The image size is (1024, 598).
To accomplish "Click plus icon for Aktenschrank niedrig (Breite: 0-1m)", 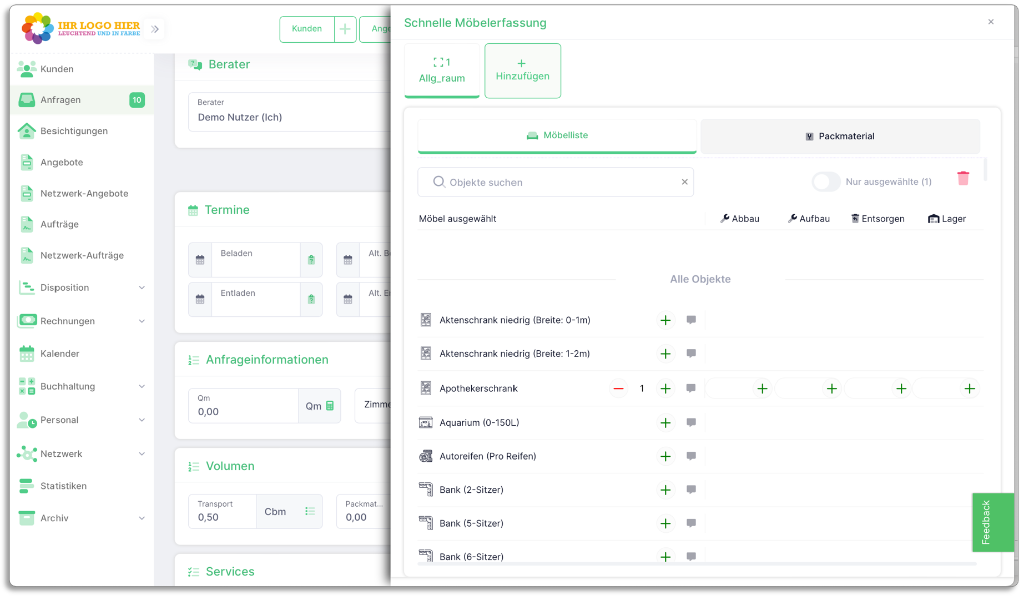I will pyautogui.click(x=665, y=321).
